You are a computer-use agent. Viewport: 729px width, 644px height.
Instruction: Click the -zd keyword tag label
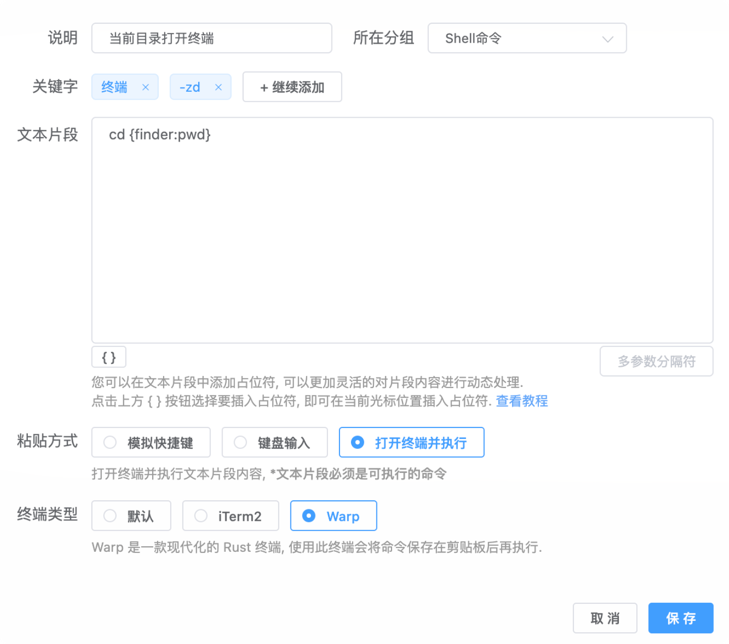coord(190,87)
